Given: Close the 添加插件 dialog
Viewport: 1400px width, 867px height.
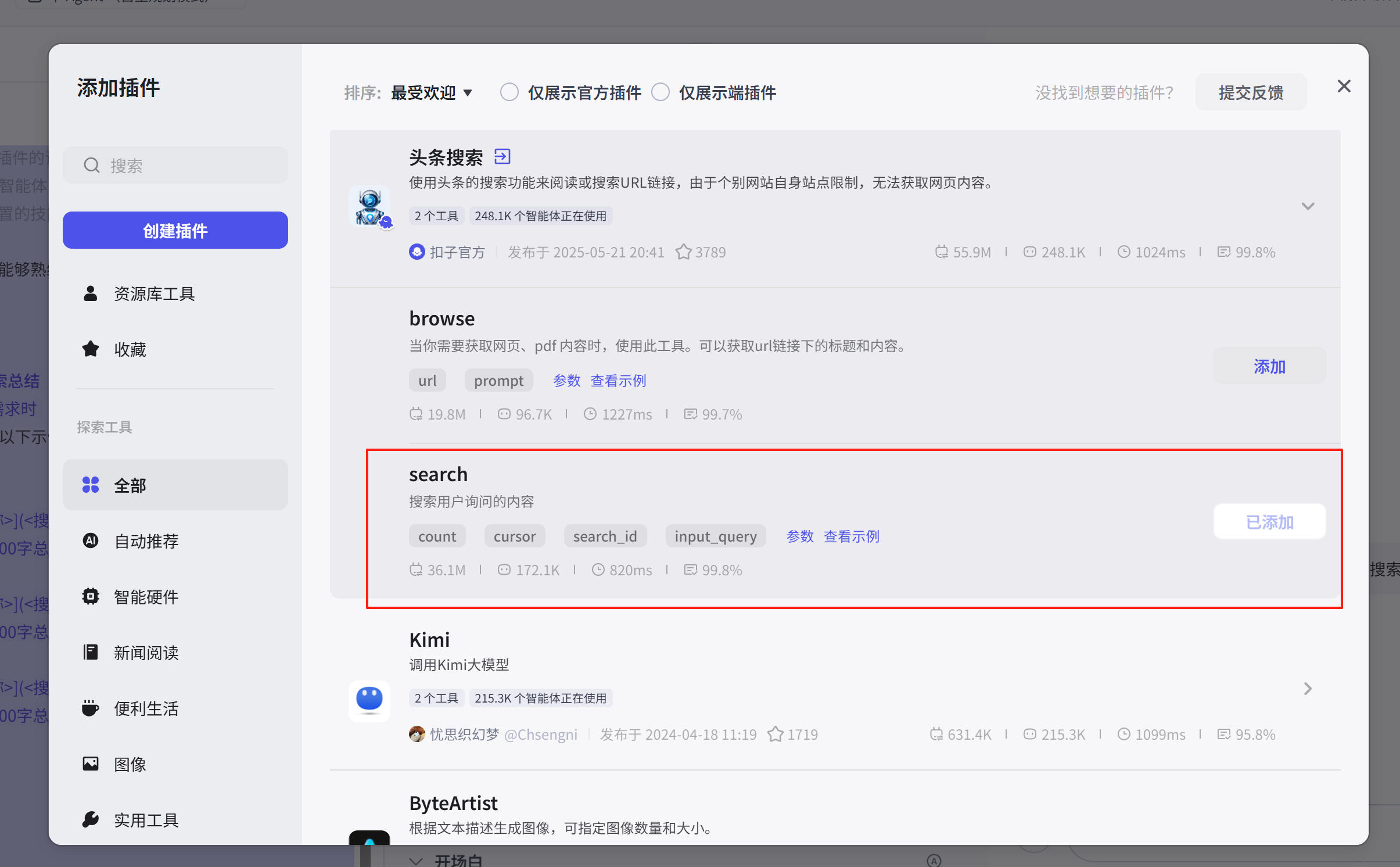Looking at the screenshot, I should [x=1344, y=86].
